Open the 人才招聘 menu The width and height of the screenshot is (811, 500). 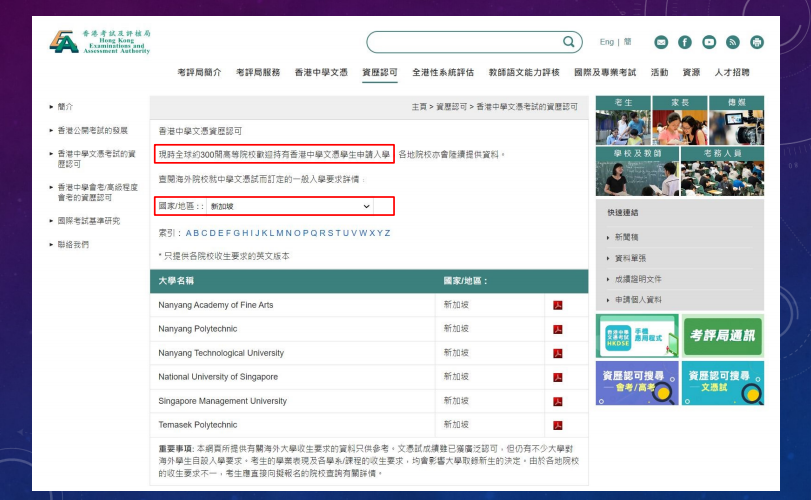[x=732, y=72]
